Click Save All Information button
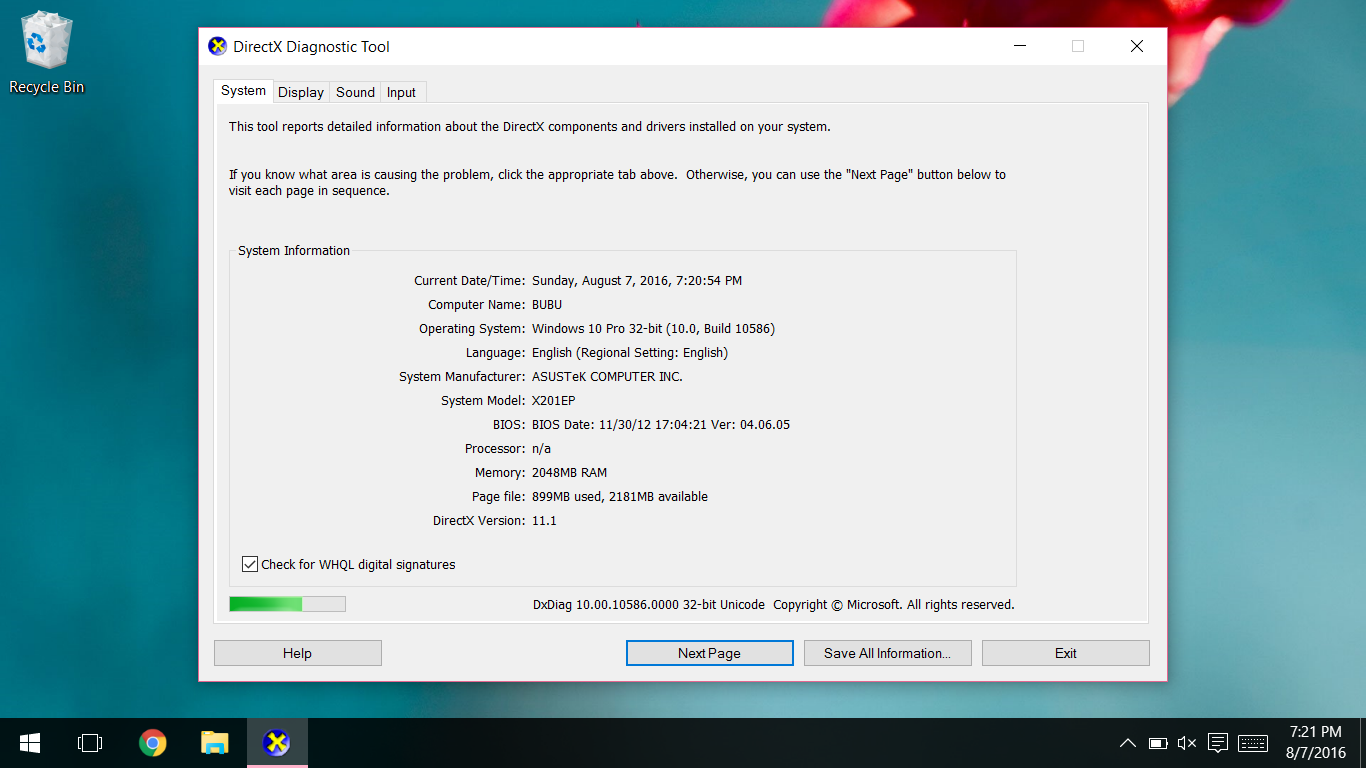The width and height of the screenshot is (1366, 768). [887, 653]
